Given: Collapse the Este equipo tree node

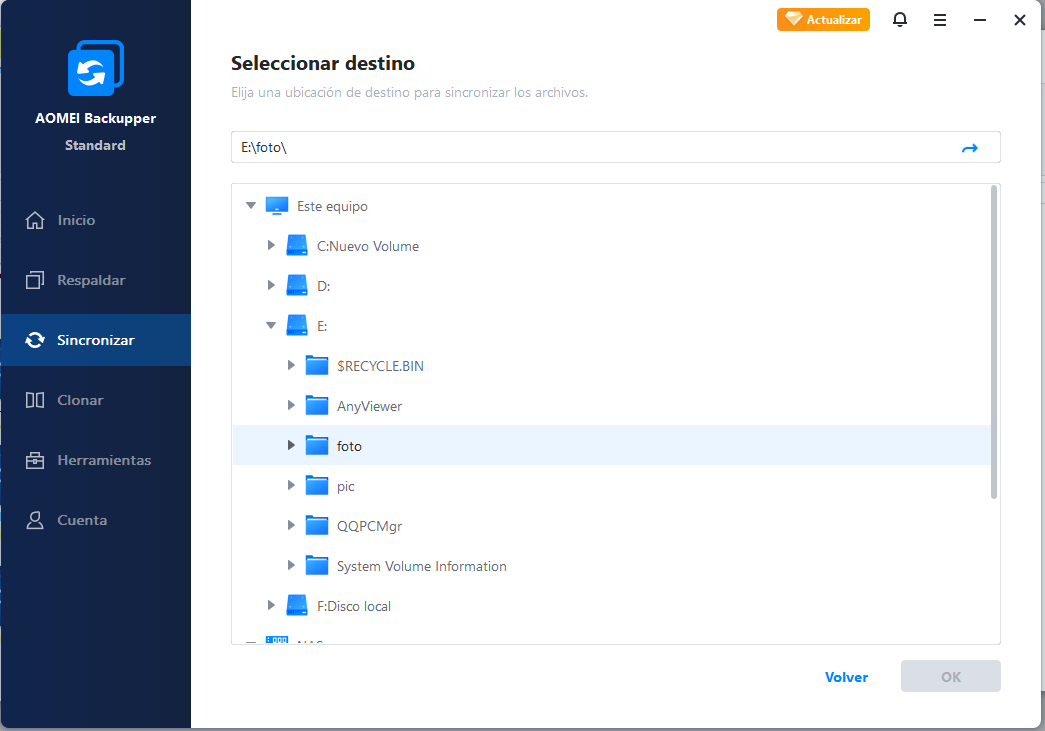Looking at the screenshot, I should [250, 206].
